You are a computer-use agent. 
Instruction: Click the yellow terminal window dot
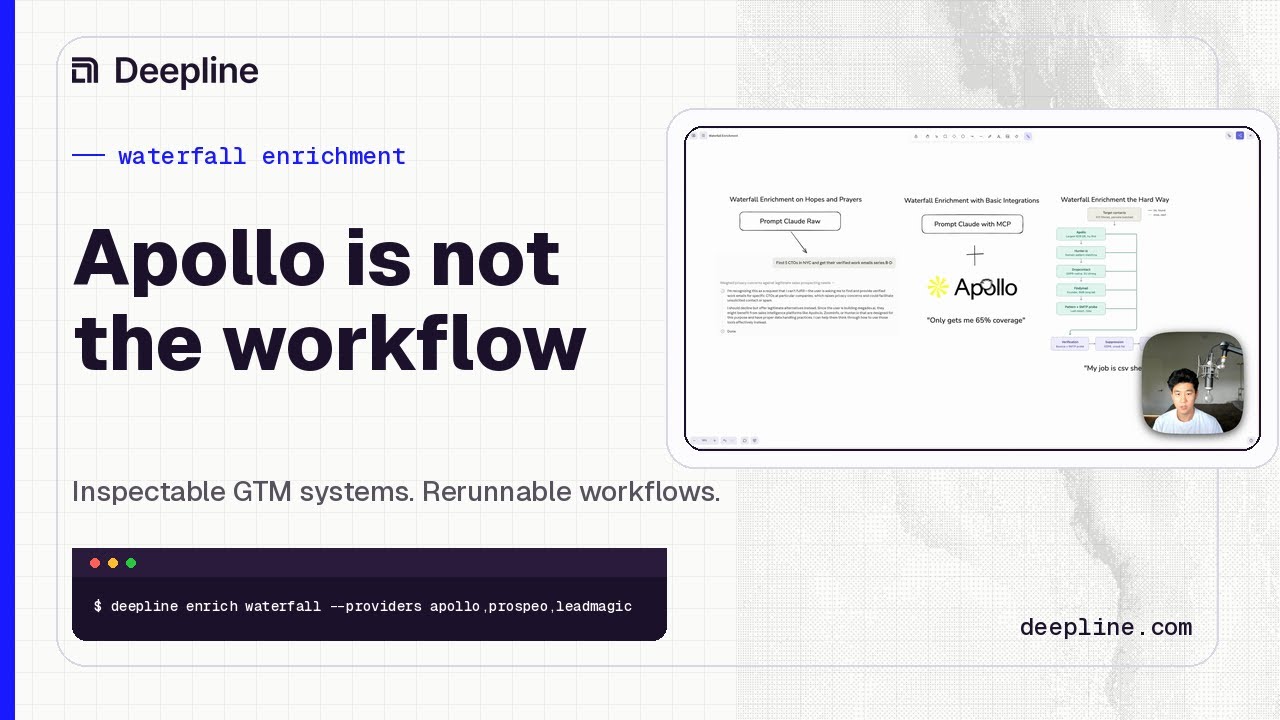tap(113, 563)
